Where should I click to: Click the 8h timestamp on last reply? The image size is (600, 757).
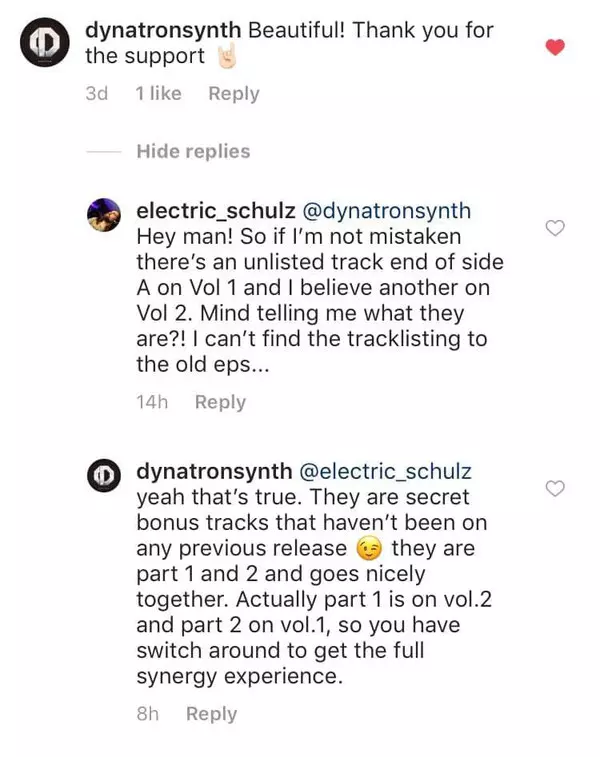pos(148,714)
